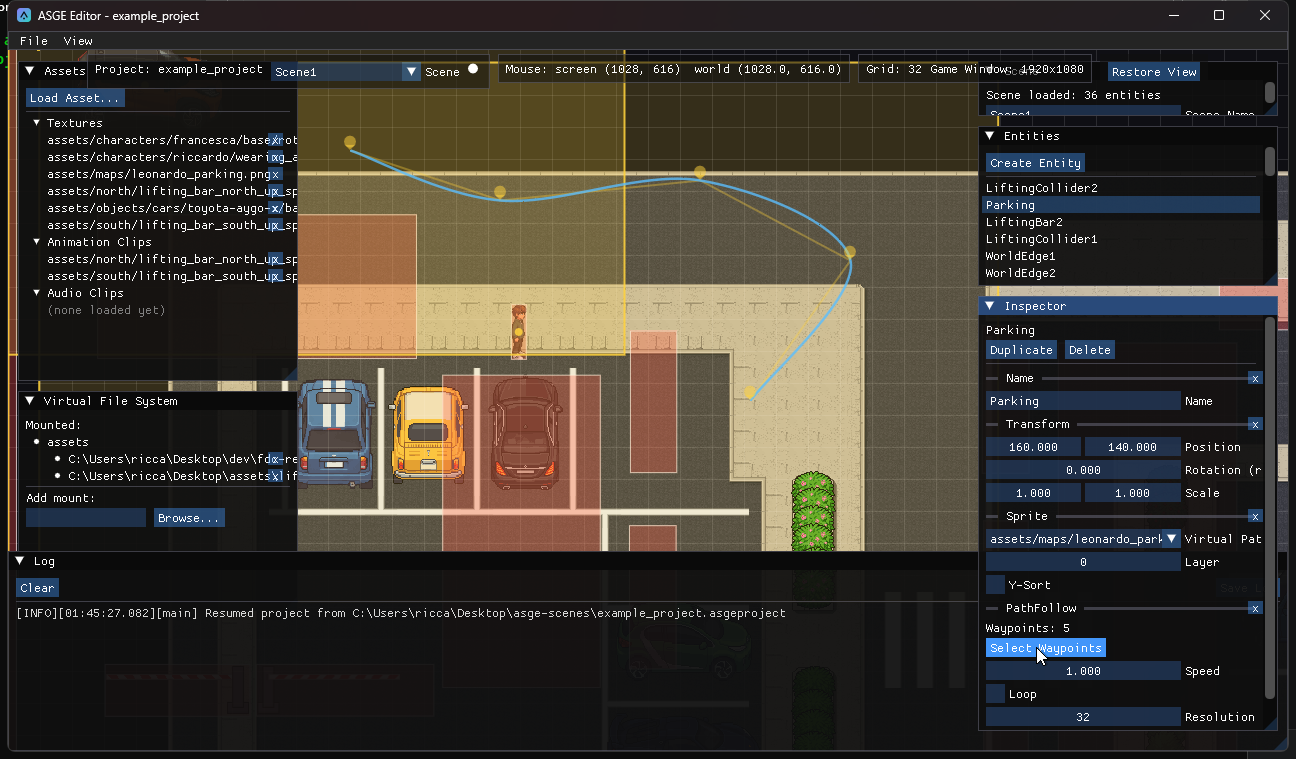Click the Resolution value field

1083,717
